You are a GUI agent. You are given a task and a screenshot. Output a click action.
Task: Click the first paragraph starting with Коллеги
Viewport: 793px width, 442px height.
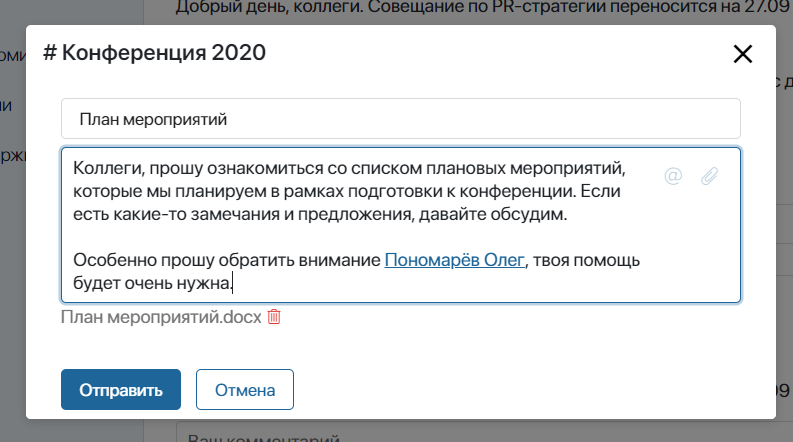[x=349, y=191]
